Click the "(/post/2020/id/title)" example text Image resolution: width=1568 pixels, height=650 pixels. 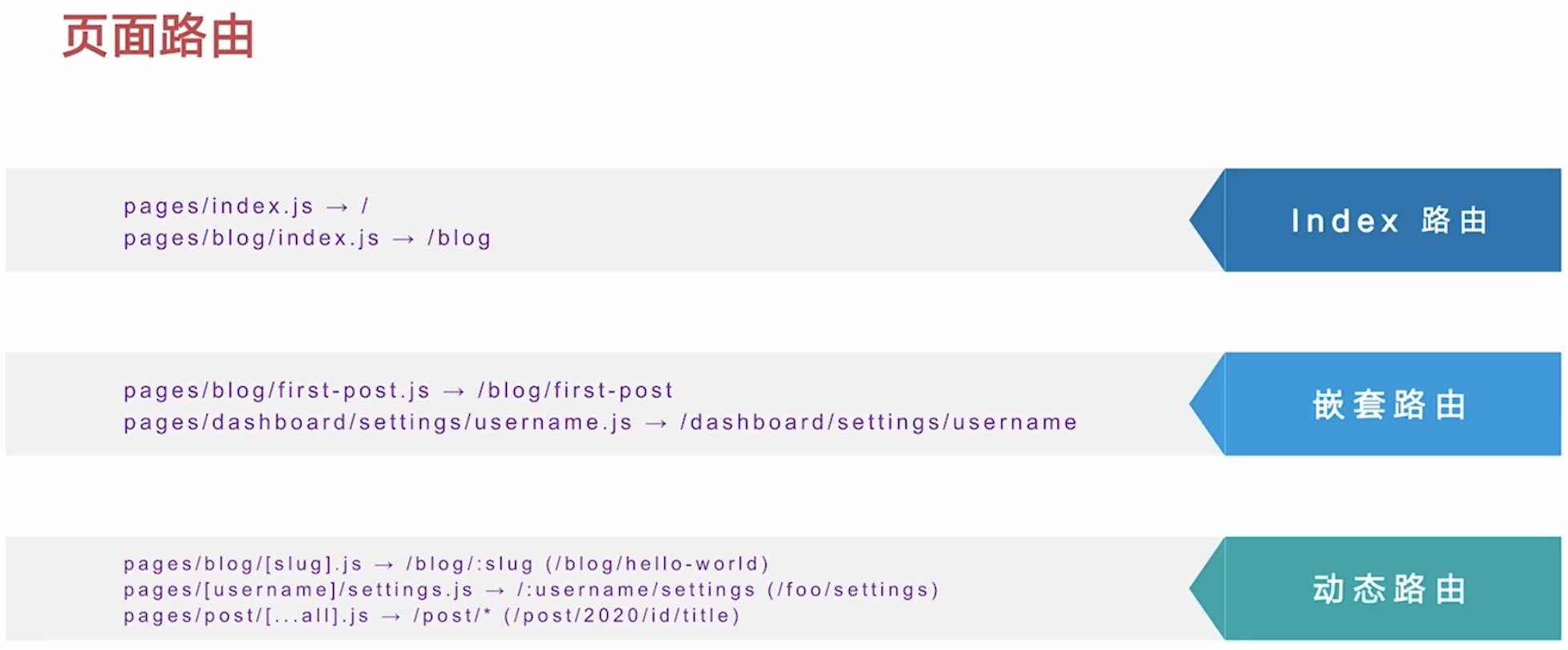(x=622, y=616)
